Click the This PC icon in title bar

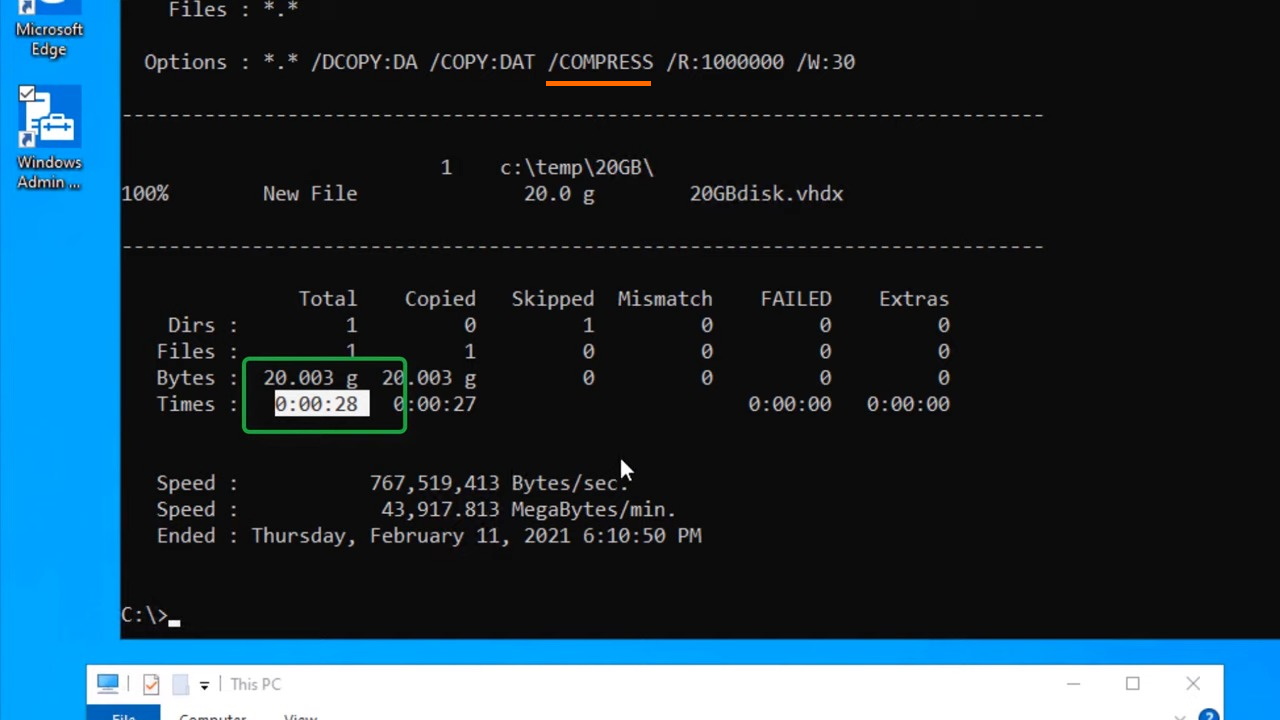coord(108,684)
